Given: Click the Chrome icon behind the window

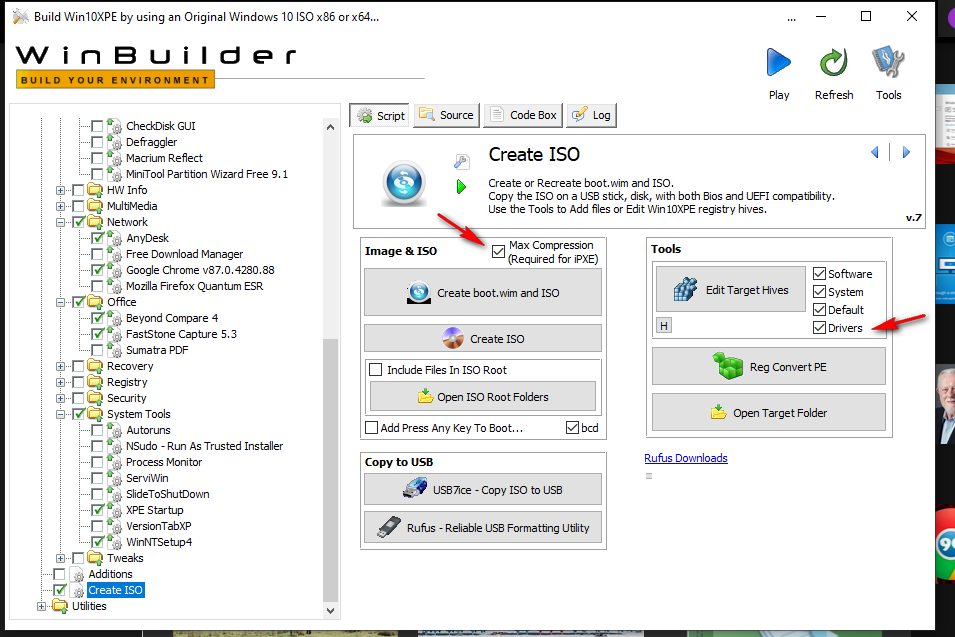Looking at the screenshot, I should [x=946, y=543].
